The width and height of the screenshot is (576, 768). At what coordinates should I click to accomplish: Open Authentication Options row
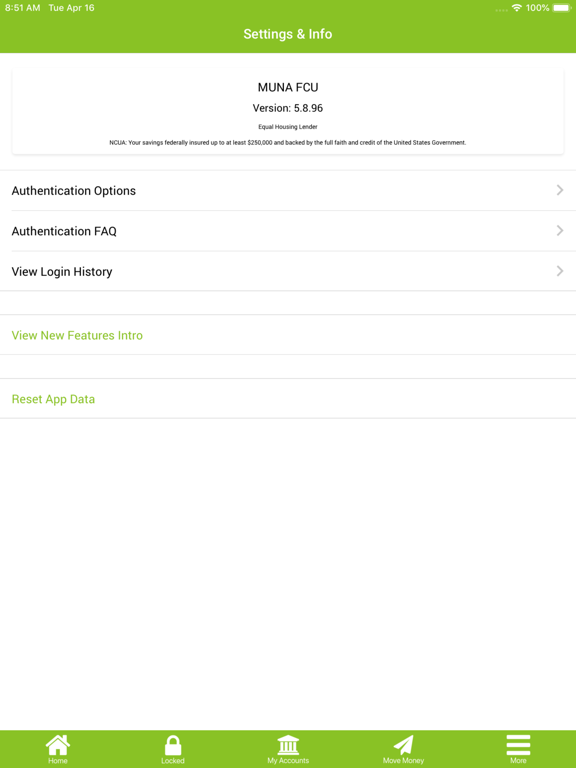(x=288, y=191)
